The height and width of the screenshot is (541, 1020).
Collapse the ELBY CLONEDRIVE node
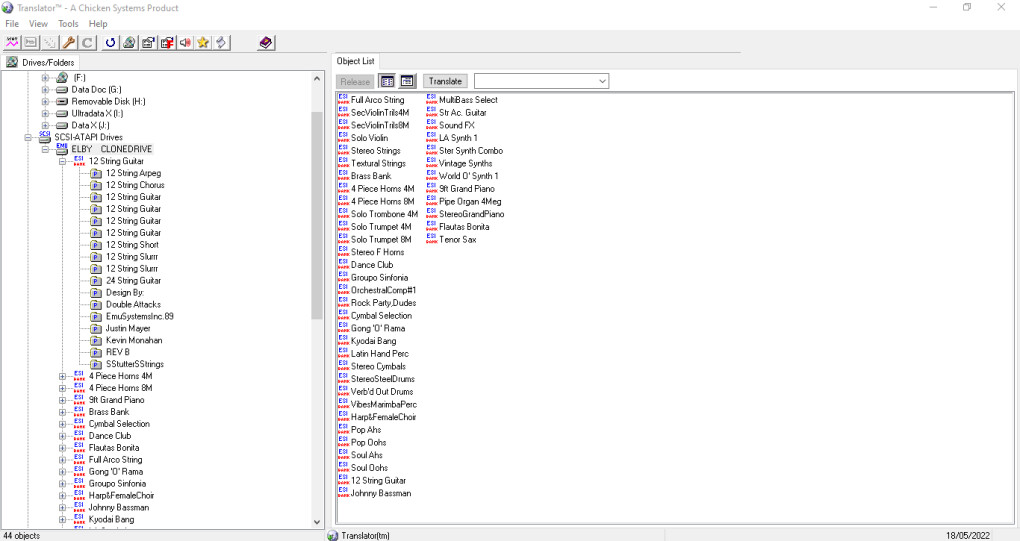pos(45,149)
